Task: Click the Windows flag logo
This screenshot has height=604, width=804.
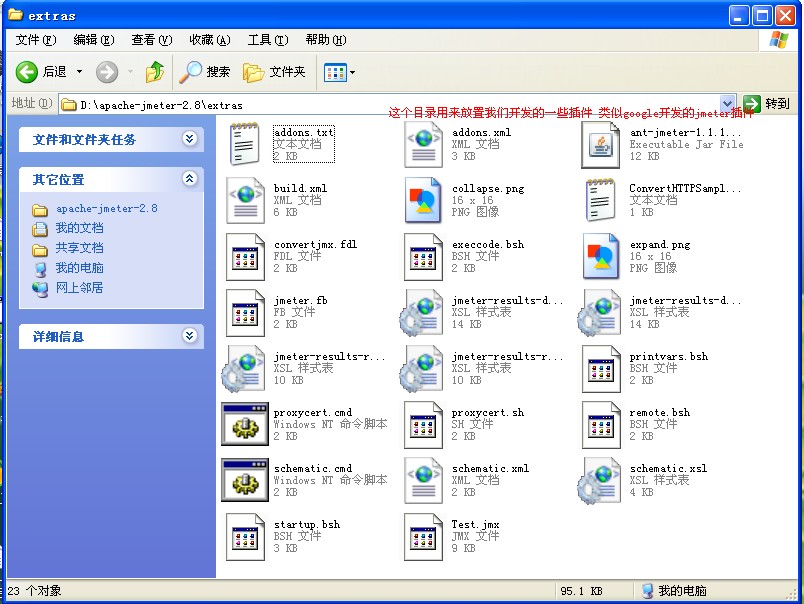Action: pyautogui.click(x=778, y=40)
